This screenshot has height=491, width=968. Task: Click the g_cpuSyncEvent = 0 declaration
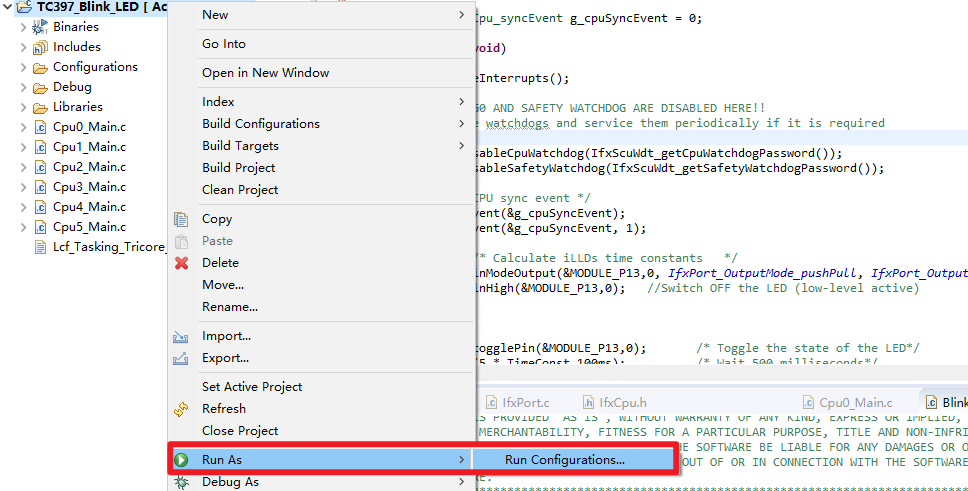point(636,19)
